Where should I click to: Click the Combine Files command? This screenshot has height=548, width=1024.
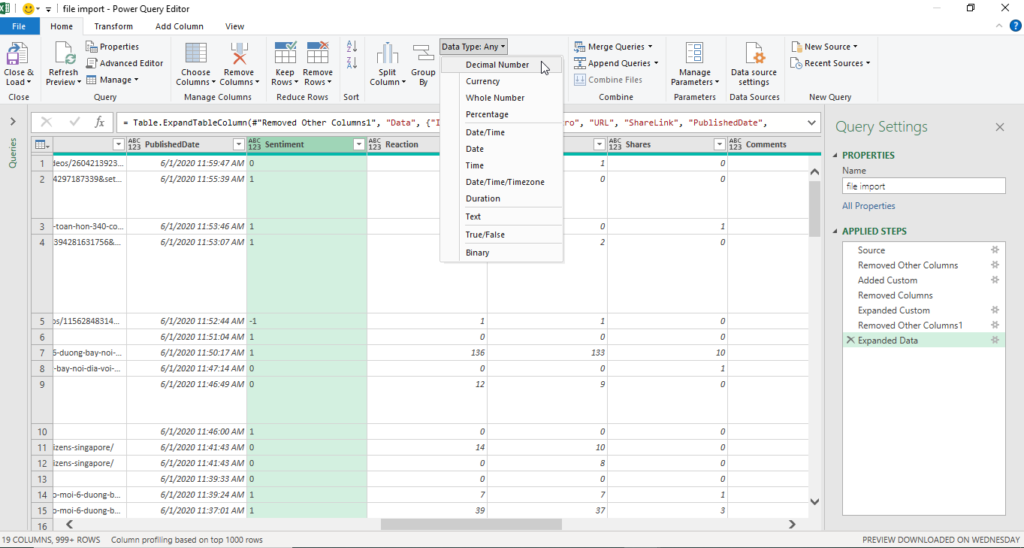[x=608, y=80]
